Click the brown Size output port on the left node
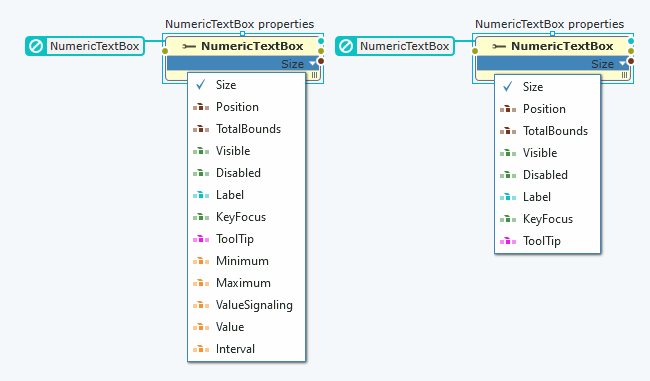The image size is (650, 381). 321,61
